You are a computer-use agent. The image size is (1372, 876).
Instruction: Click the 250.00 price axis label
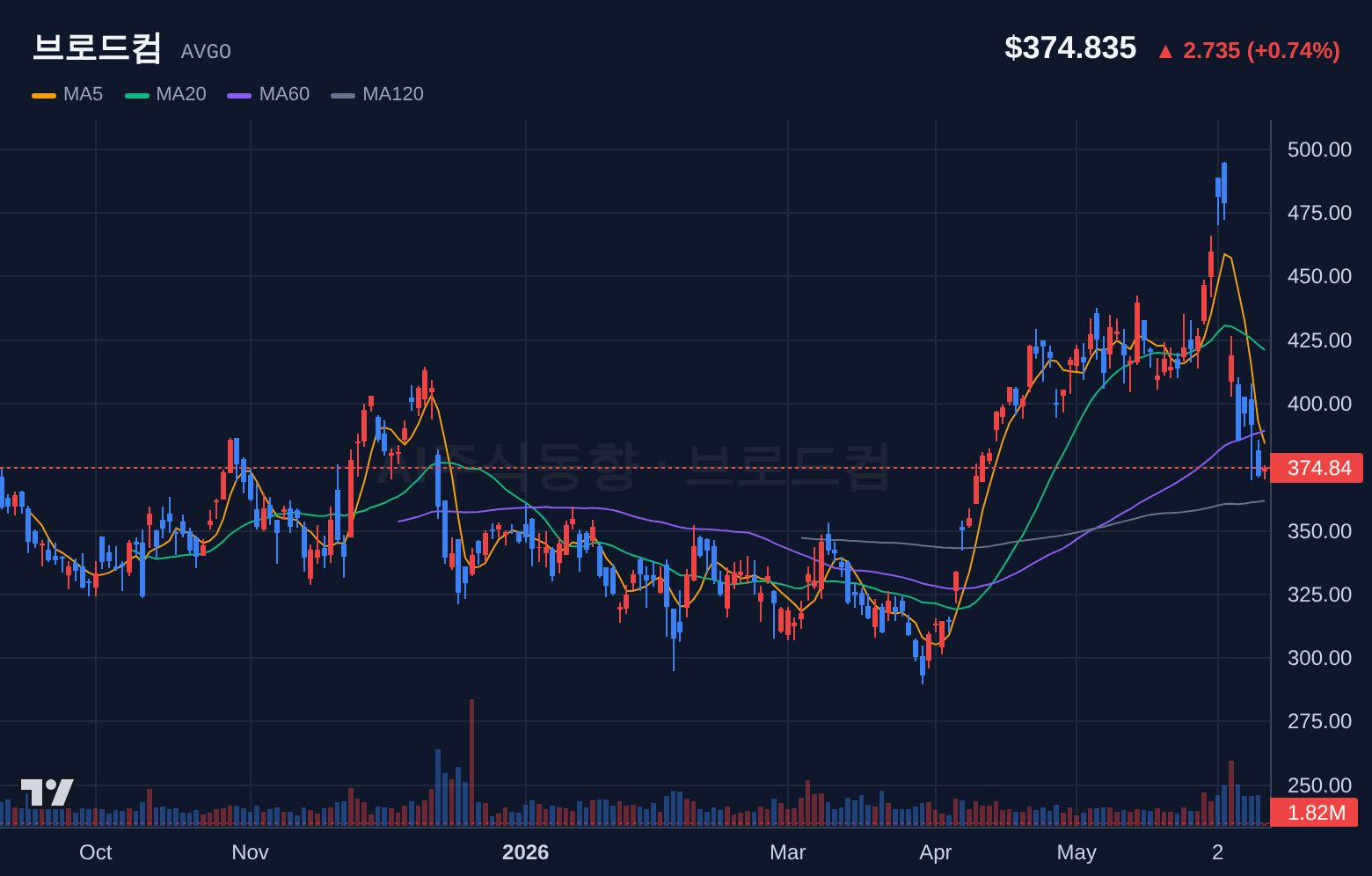(1319, 785)
